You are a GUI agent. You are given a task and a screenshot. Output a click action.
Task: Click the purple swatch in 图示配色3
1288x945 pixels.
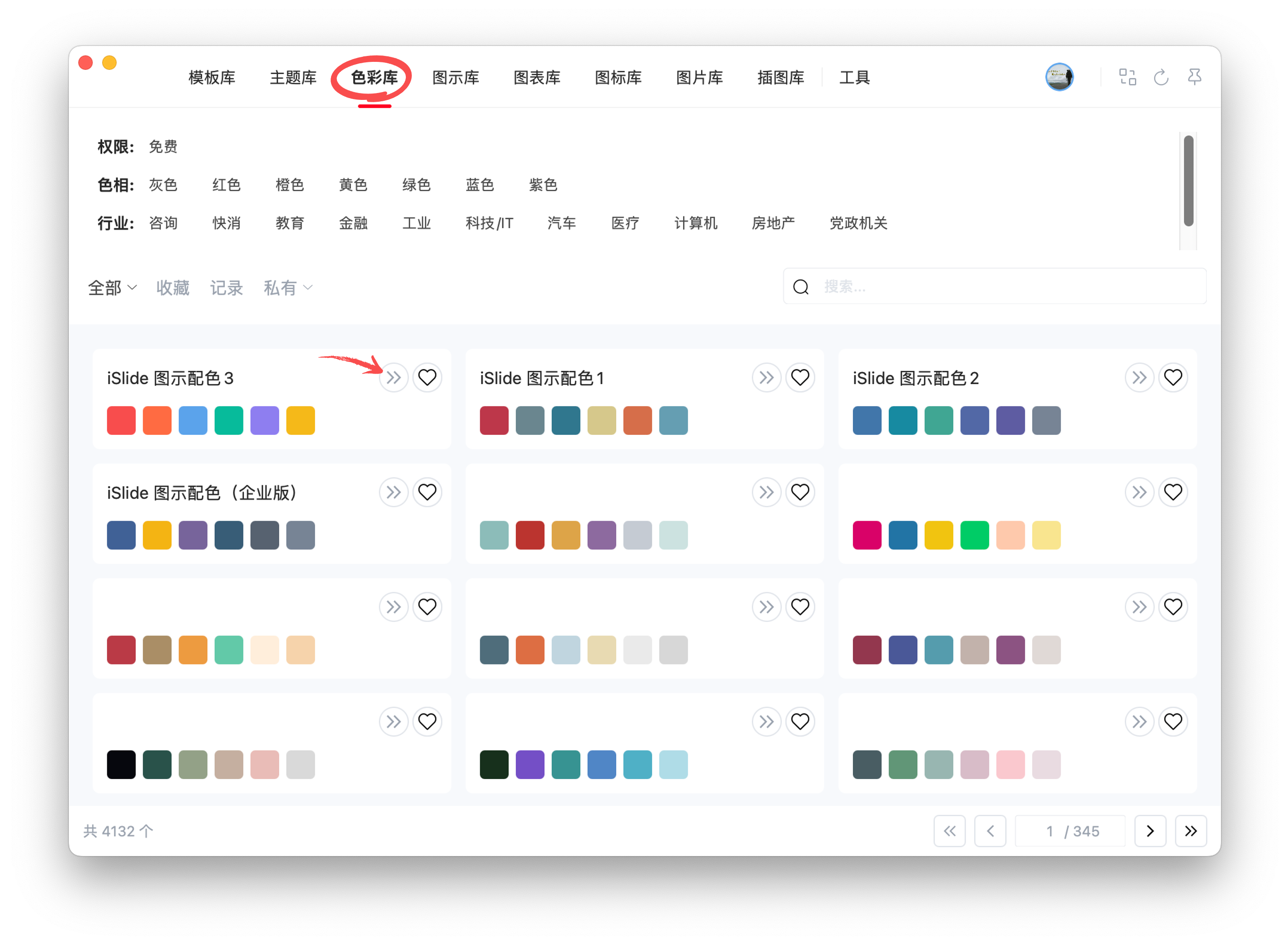click(x=265, y=420)
